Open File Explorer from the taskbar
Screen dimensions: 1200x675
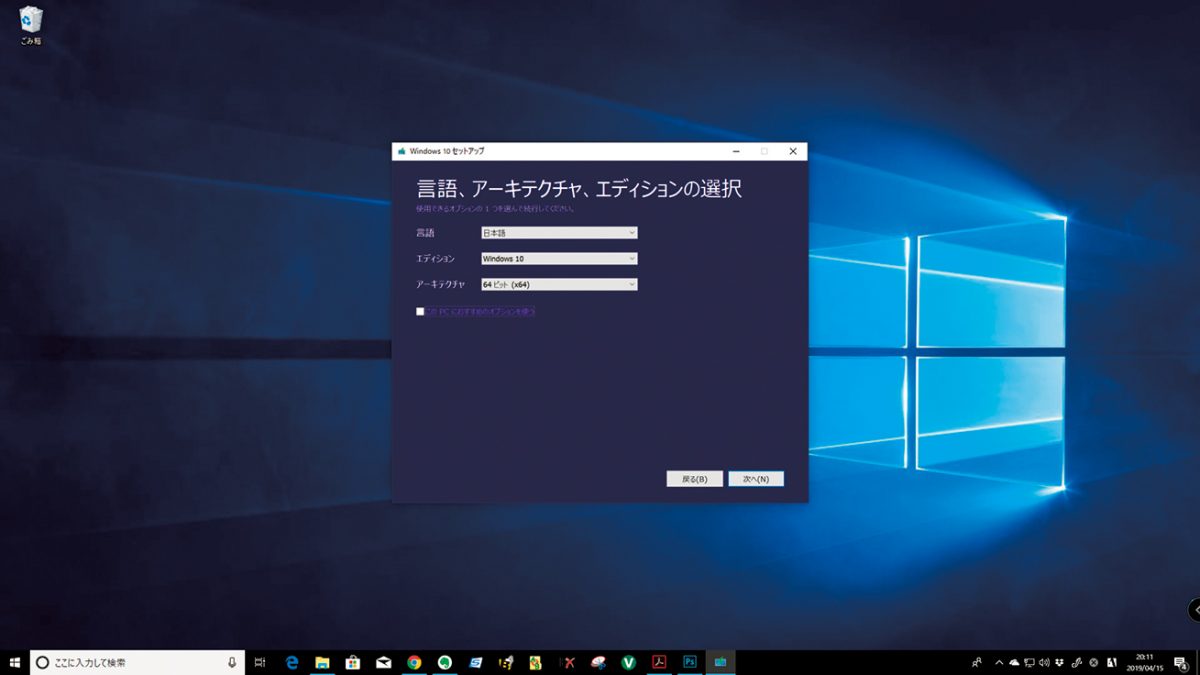click(x=323, y=662)
